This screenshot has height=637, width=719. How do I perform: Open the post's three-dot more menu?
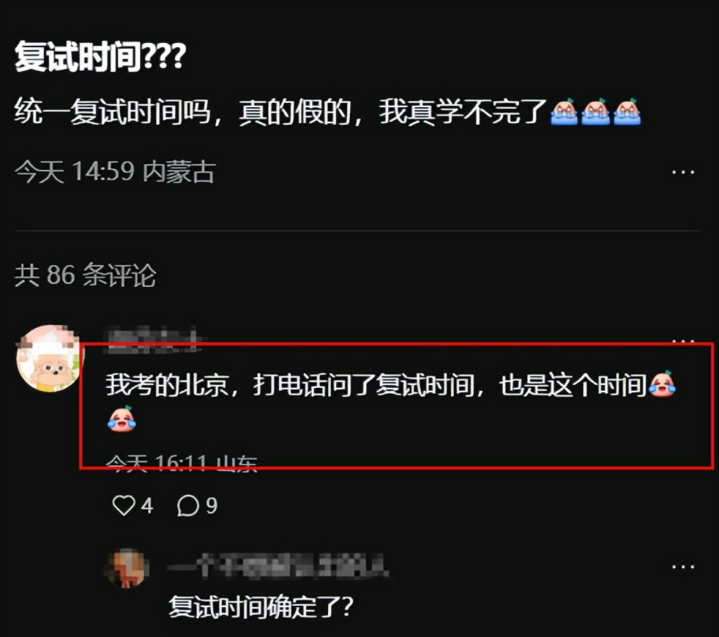pos(683,172)
